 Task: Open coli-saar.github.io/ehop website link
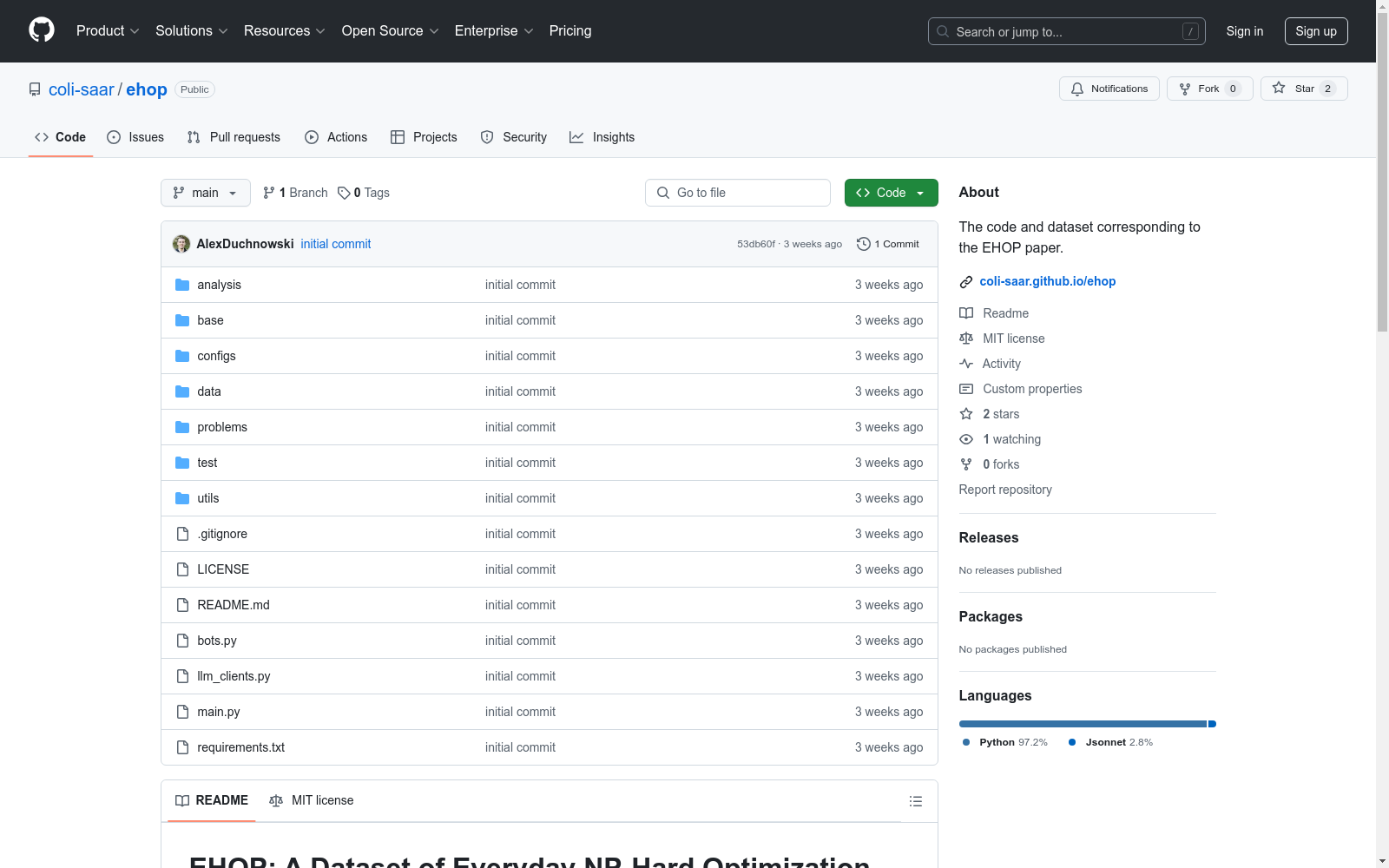click(1047, 281)
